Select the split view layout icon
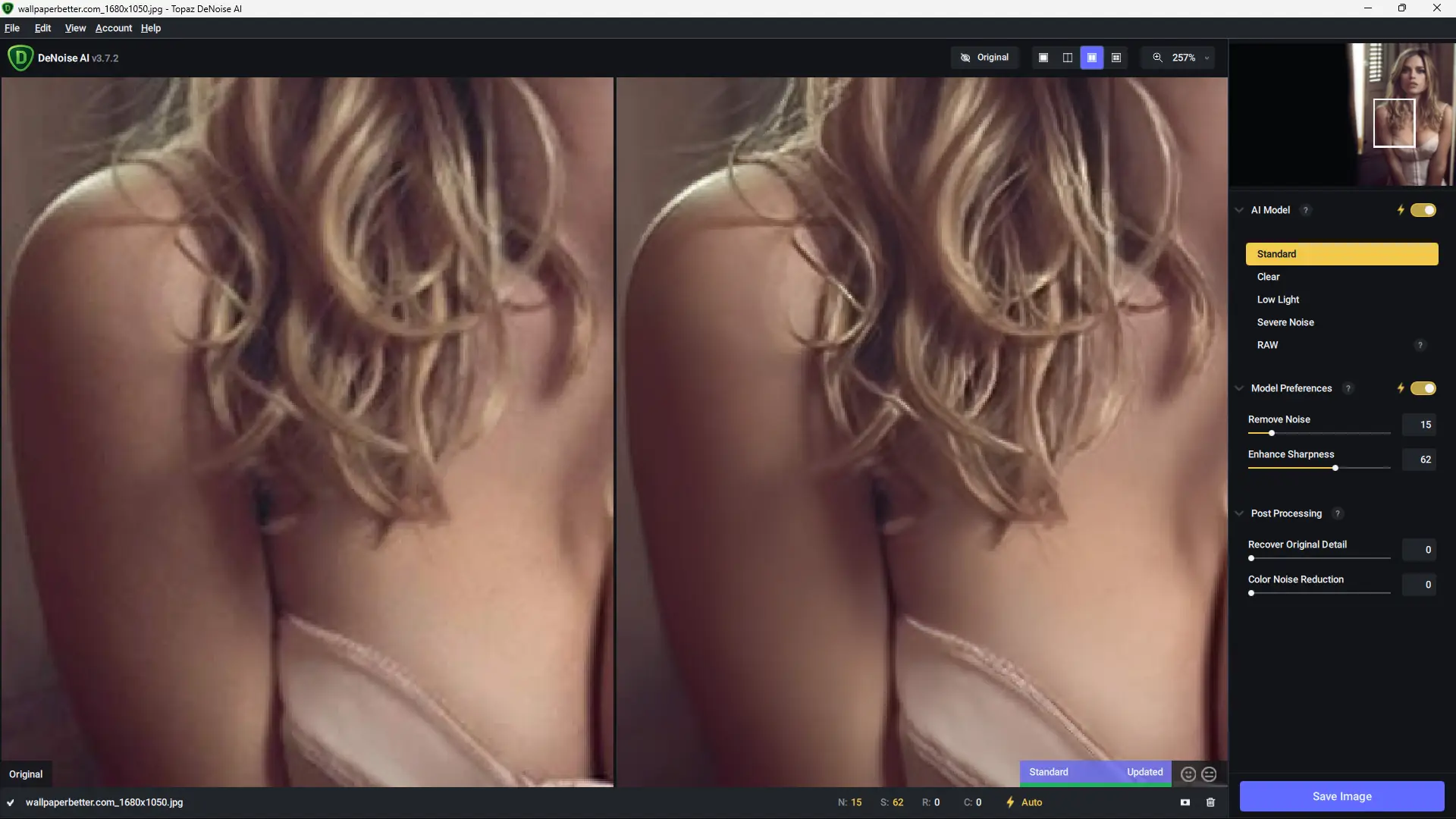The width and height of the screenshot is (1456, 819). (1068, 58)
